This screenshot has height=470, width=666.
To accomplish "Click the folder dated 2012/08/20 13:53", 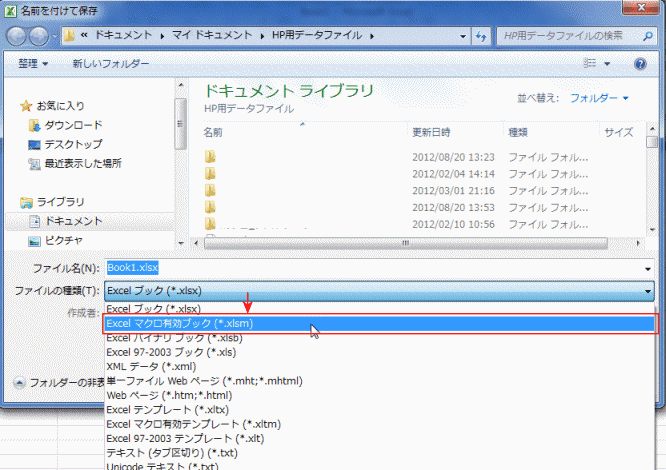I will tap(210, 207).
